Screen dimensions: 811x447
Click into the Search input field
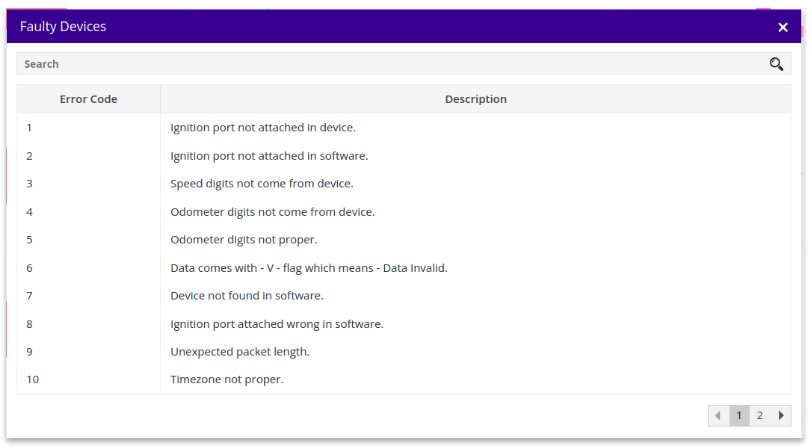click(390, 64)
